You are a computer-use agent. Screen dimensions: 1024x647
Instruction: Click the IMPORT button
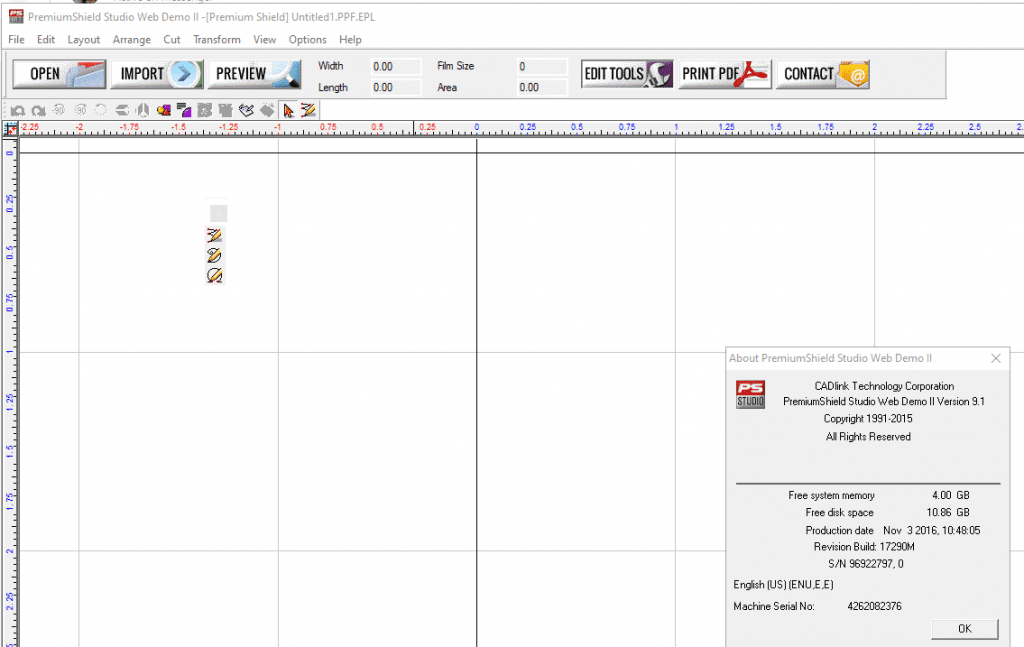click(x=156, y=74)
